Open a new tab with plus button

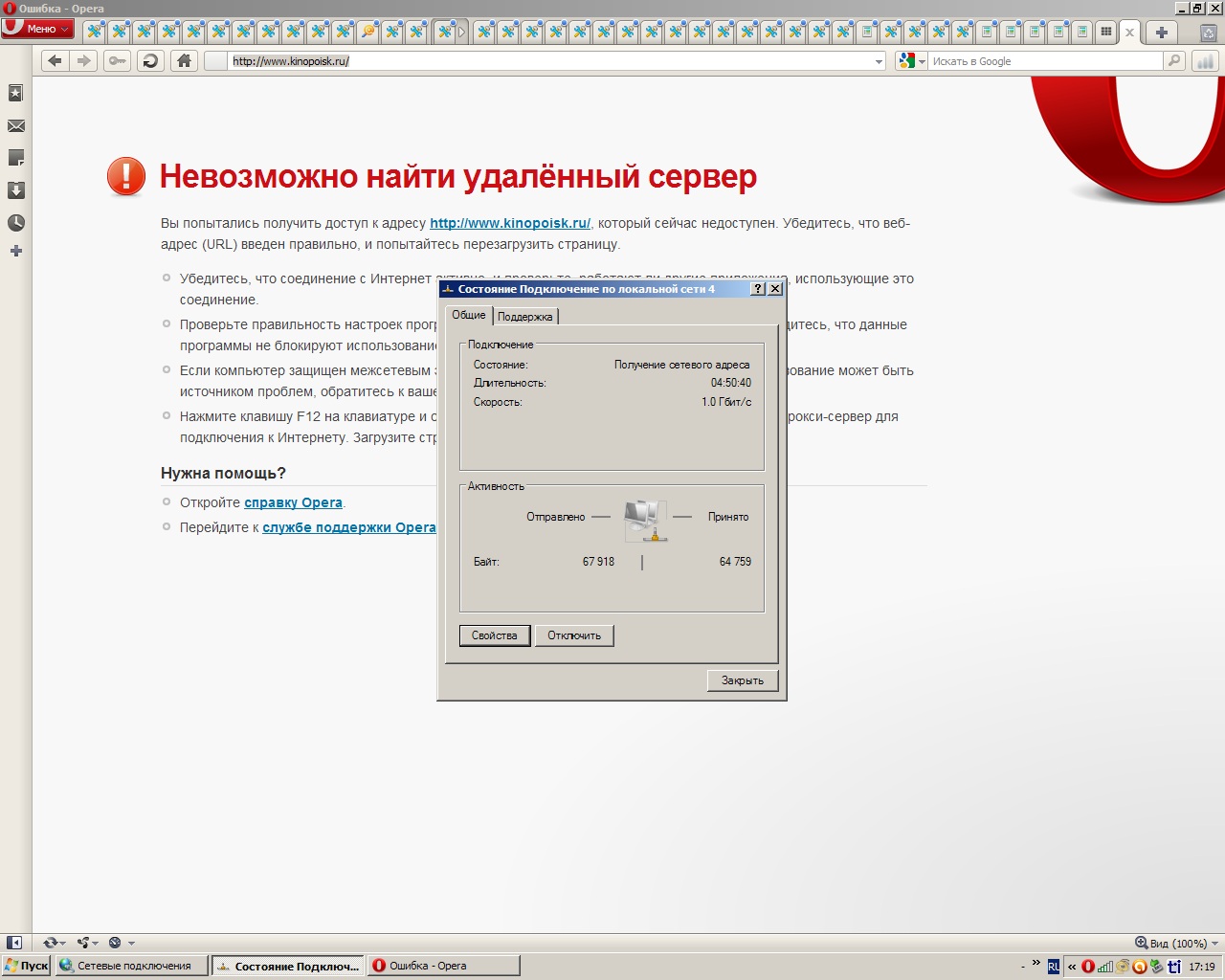[x=1161, y=33]
